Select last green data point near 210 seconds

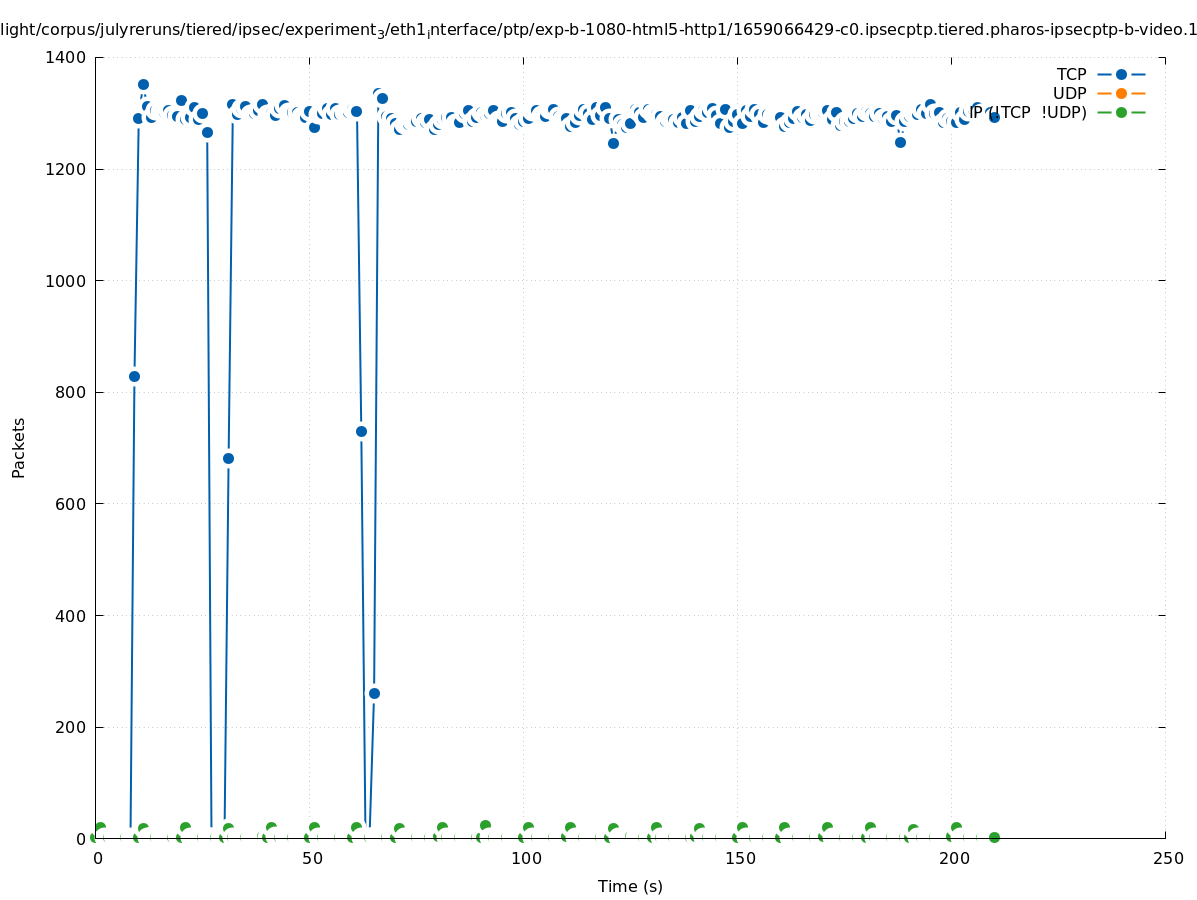click(994, 837)
